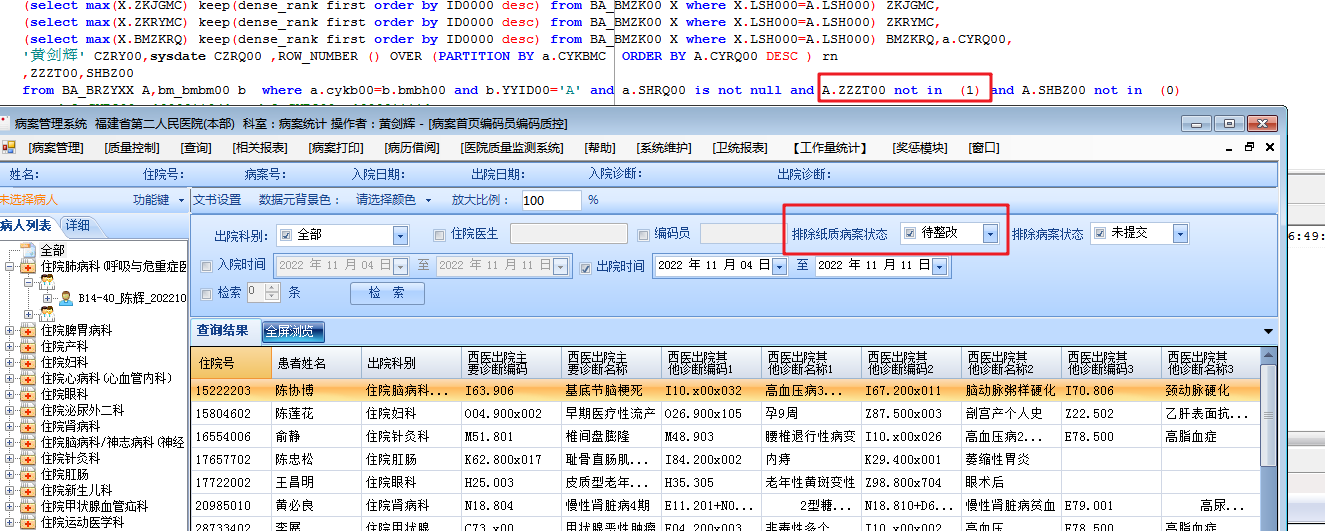Click the medical icon beside 住院新生儿科
The height and width of the screenshot is (531, 1325).
click(x=29, y=490)
